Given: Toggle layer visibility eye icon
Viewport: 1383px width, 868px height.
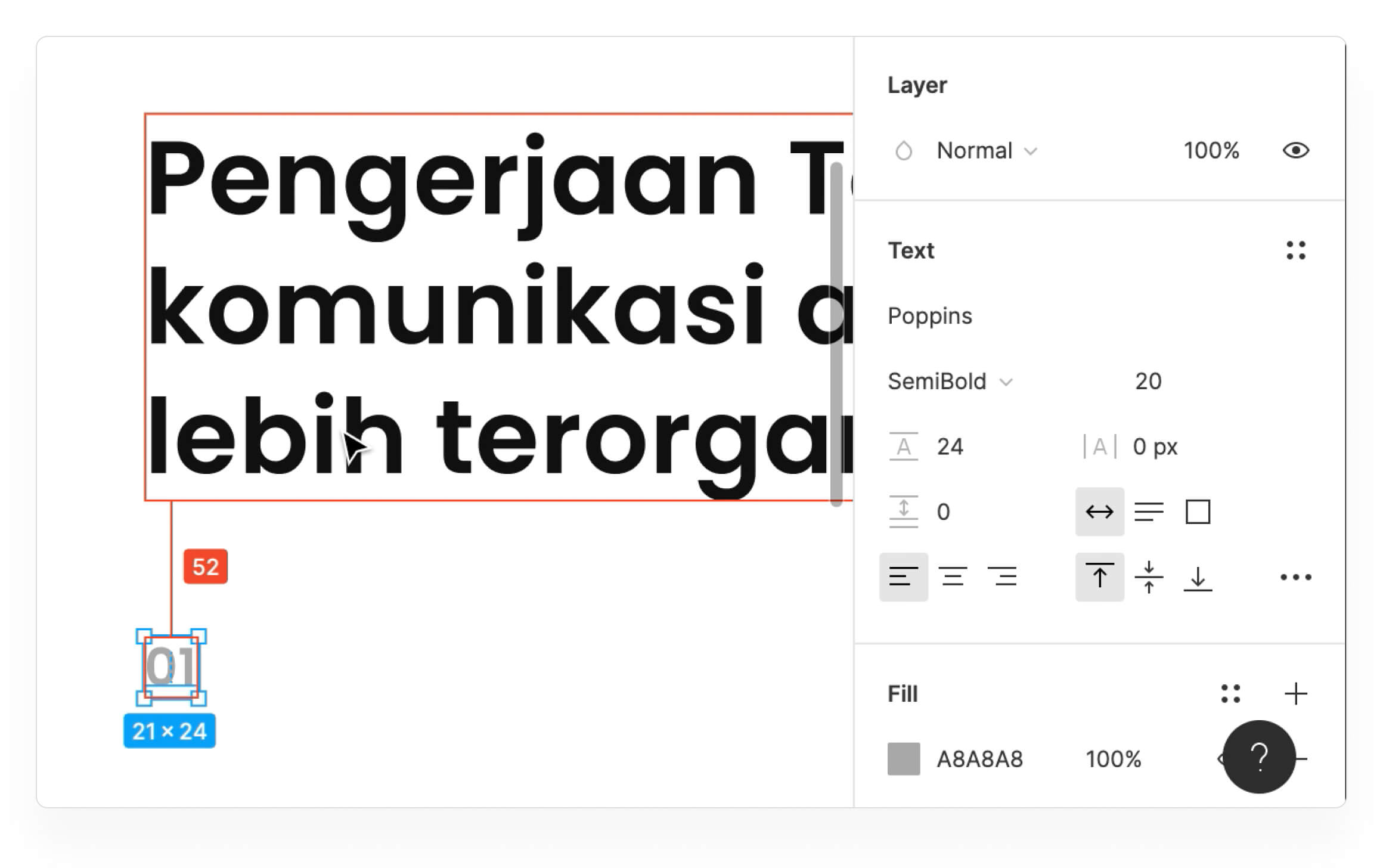Looking at the screenshot, I should (x=1295, y=150).
